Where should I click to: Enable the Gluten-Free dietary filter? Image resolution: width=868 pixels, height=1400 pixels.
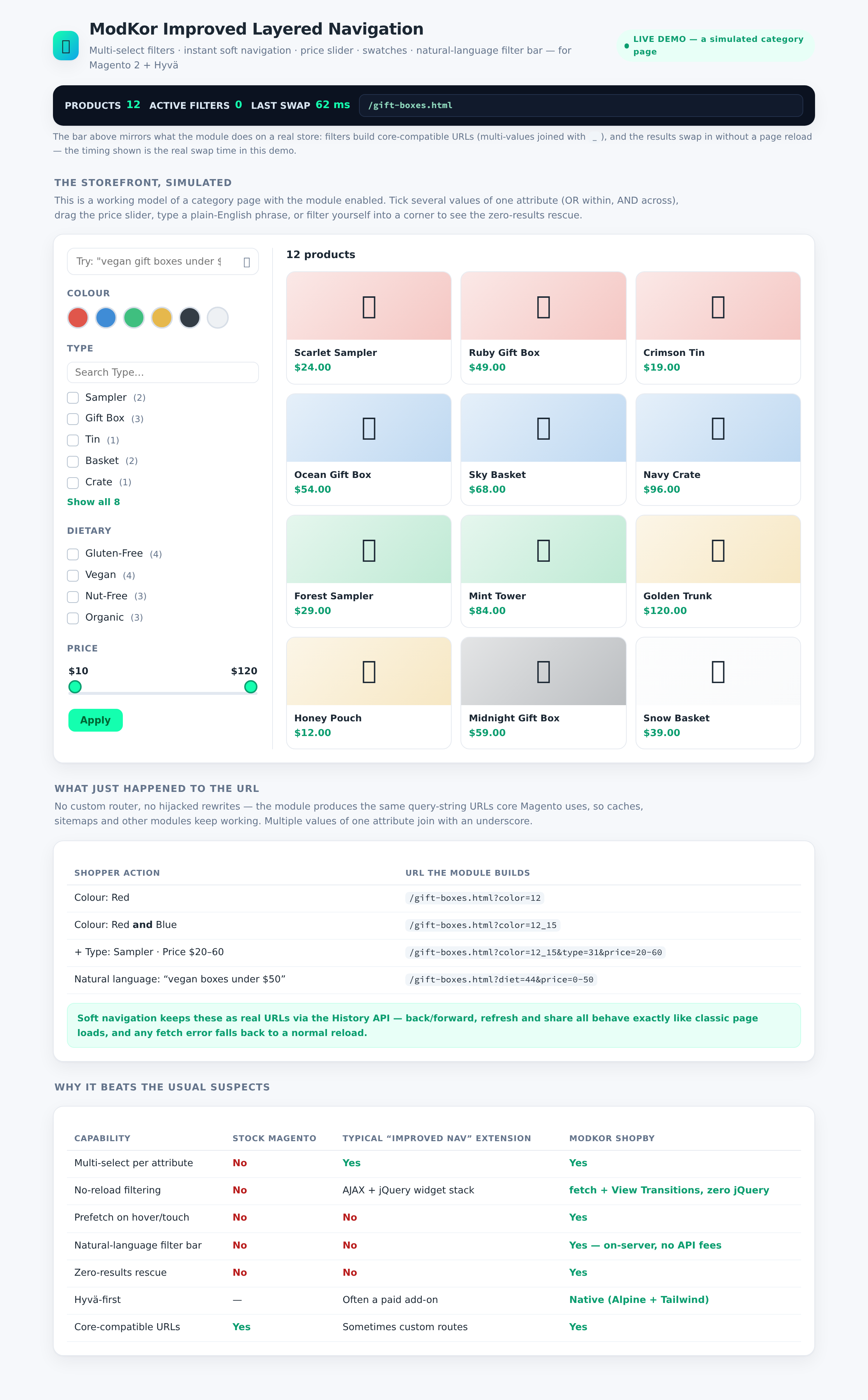click(x=73, y=554)
